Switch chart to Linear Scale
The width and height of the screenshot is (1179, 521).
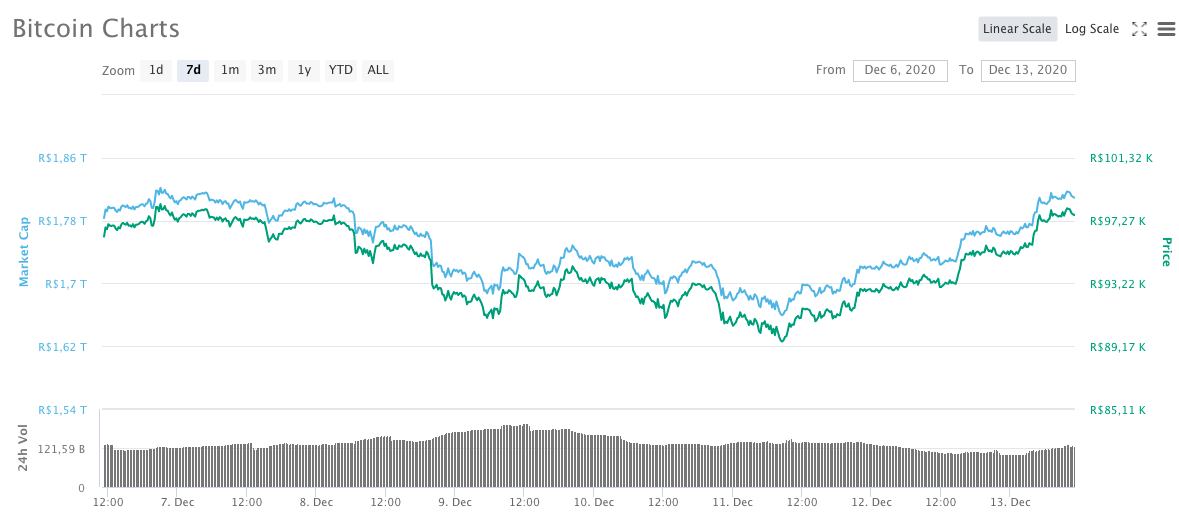pos(1017,29)
